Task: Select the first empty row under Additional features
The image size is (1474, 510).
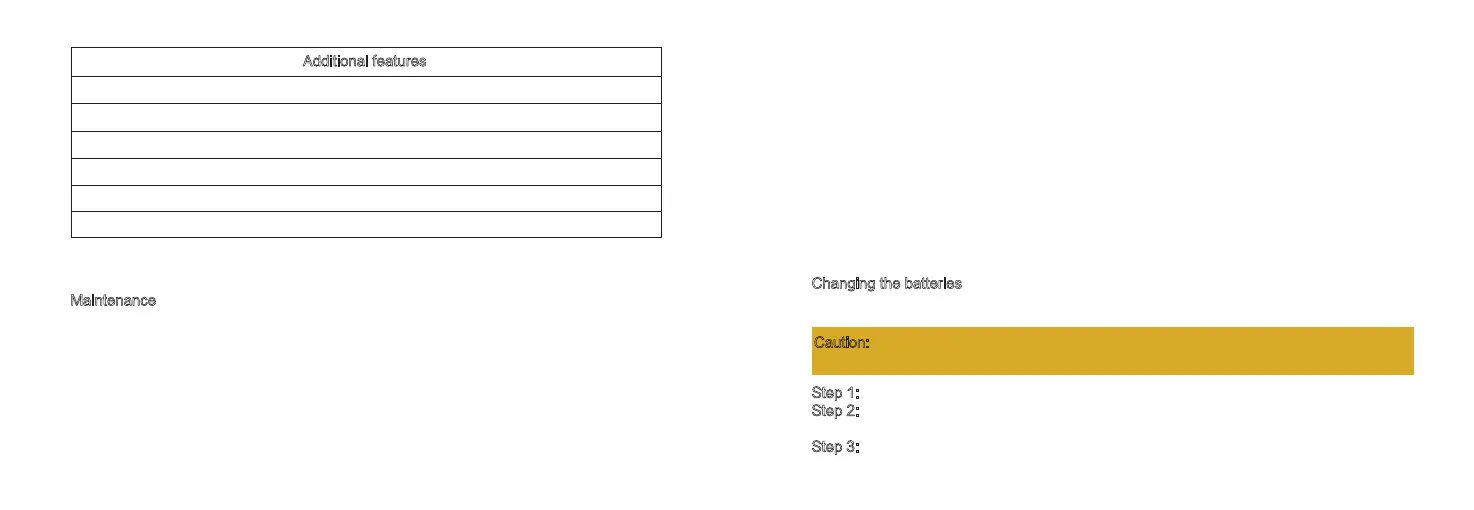Action: [366, 90]
